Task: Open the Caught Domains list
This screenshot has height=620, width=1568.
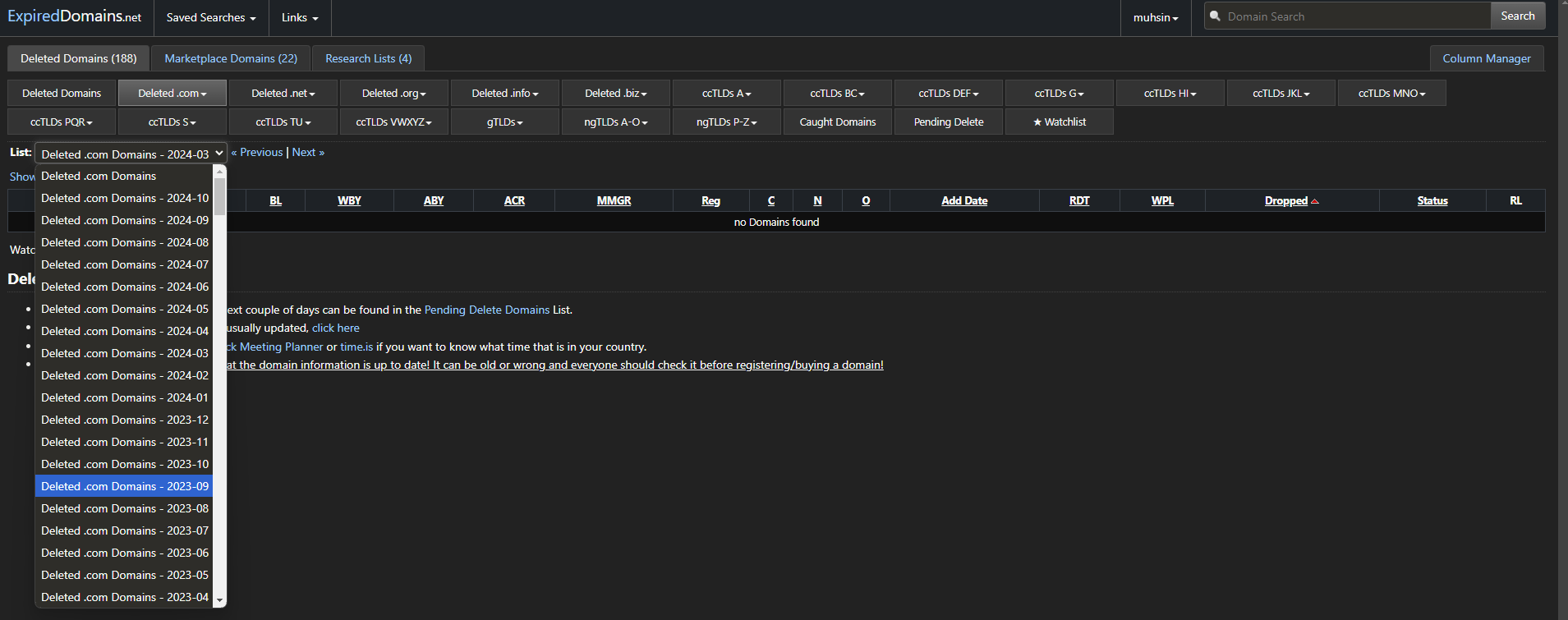Action: coord(838,122)
